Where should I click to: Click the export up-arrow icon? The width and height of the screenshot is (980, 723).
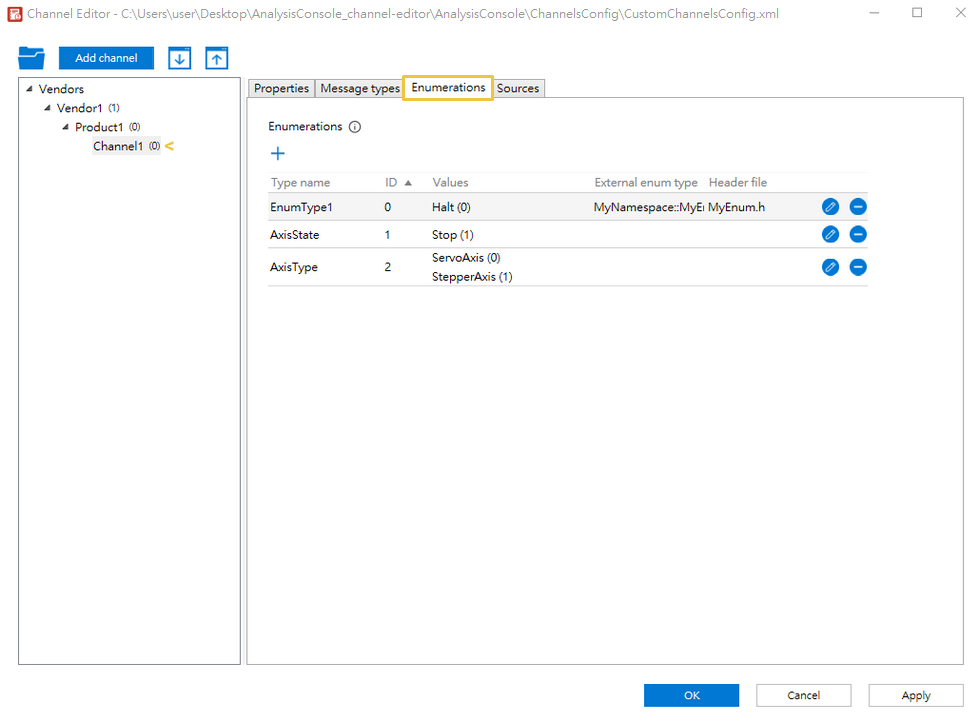pos(217,58)
